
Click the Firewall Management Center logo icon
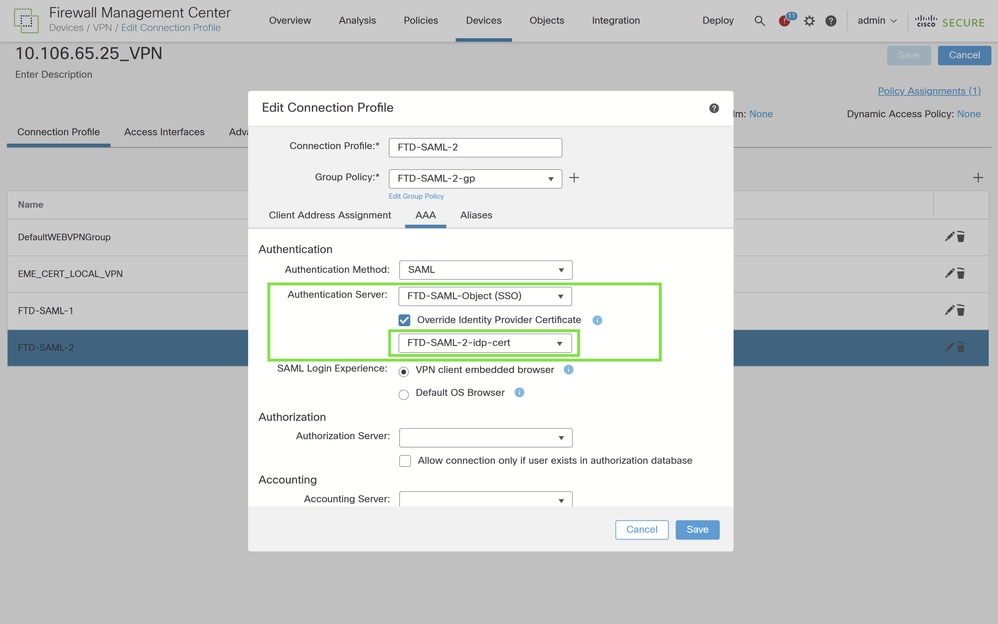[26, 20]
